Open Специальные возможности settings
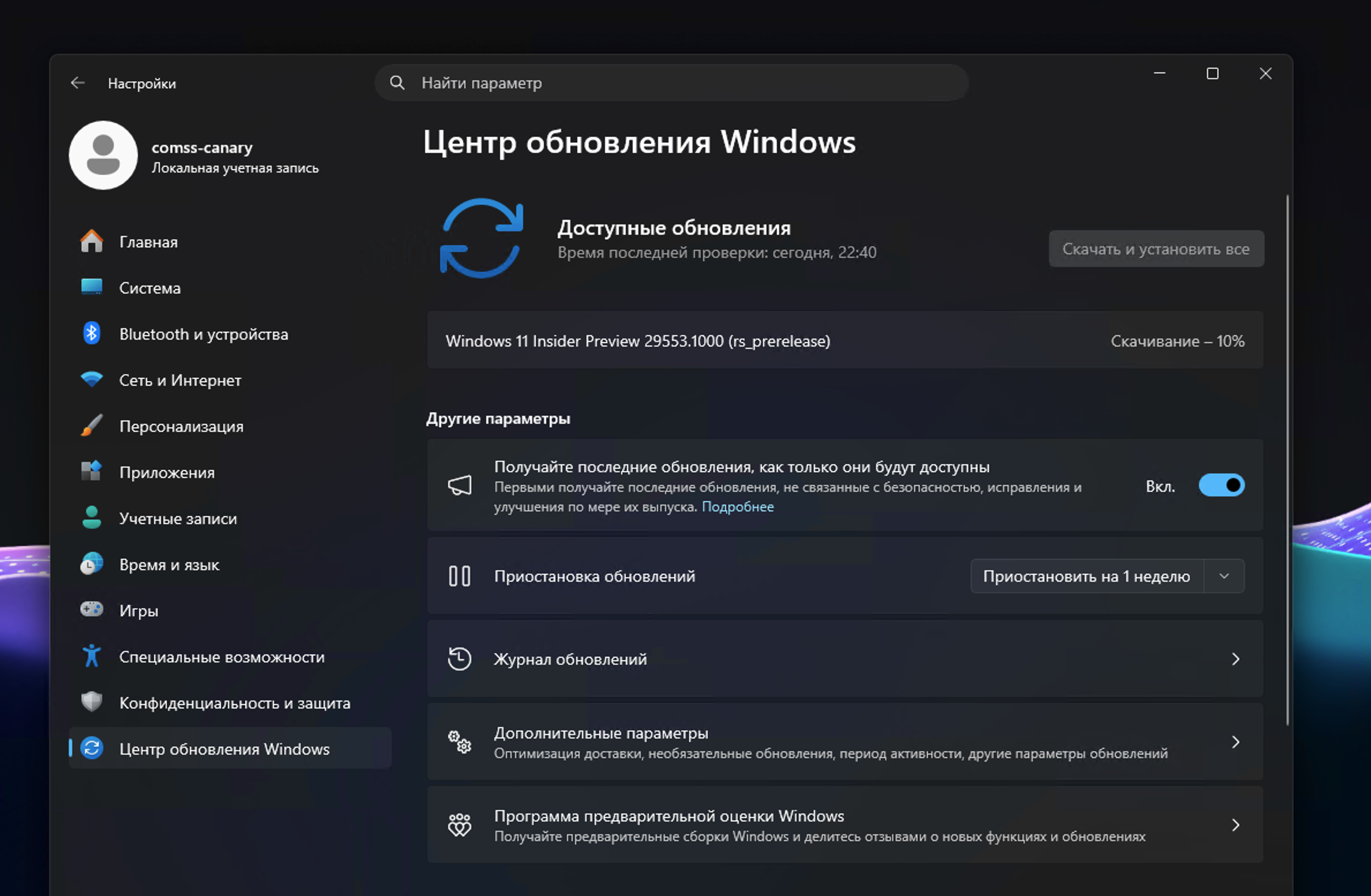Viewport: 1371px width, 896px height. click(x=230, y=656)
